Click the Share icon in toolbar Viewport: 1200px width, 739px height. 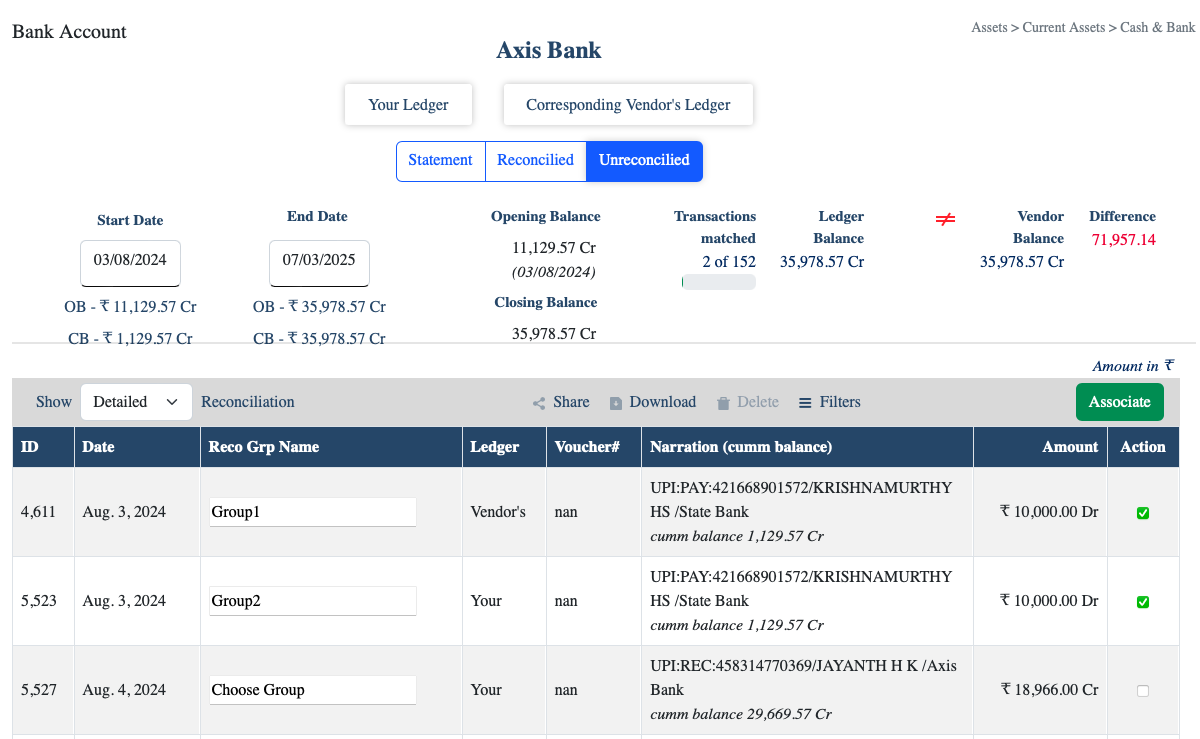pyautogui.click(x=539, y=403)
